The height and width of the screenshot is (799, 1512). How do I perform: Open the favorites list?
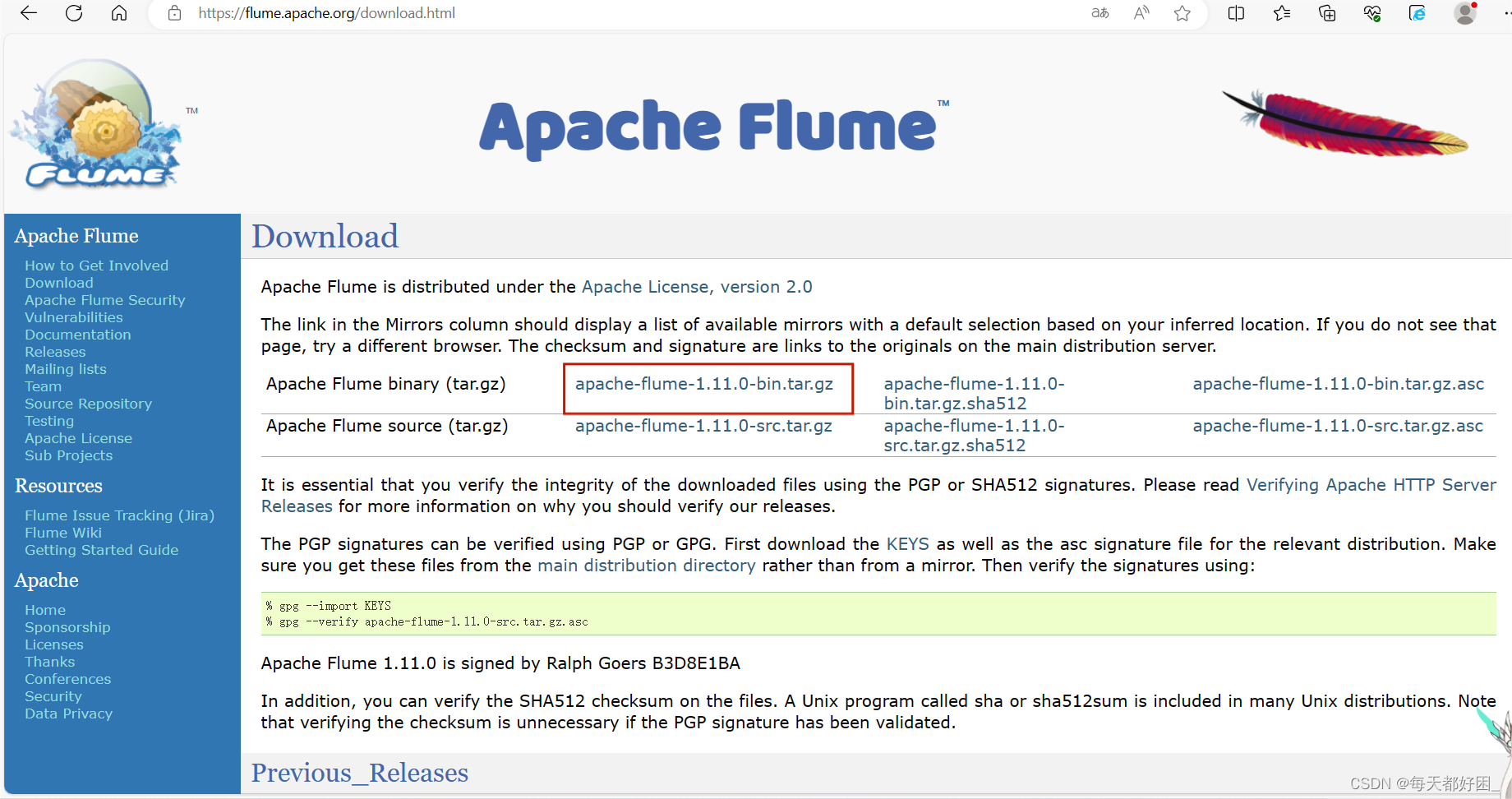pyautogui.click(x=1282, y=13)
